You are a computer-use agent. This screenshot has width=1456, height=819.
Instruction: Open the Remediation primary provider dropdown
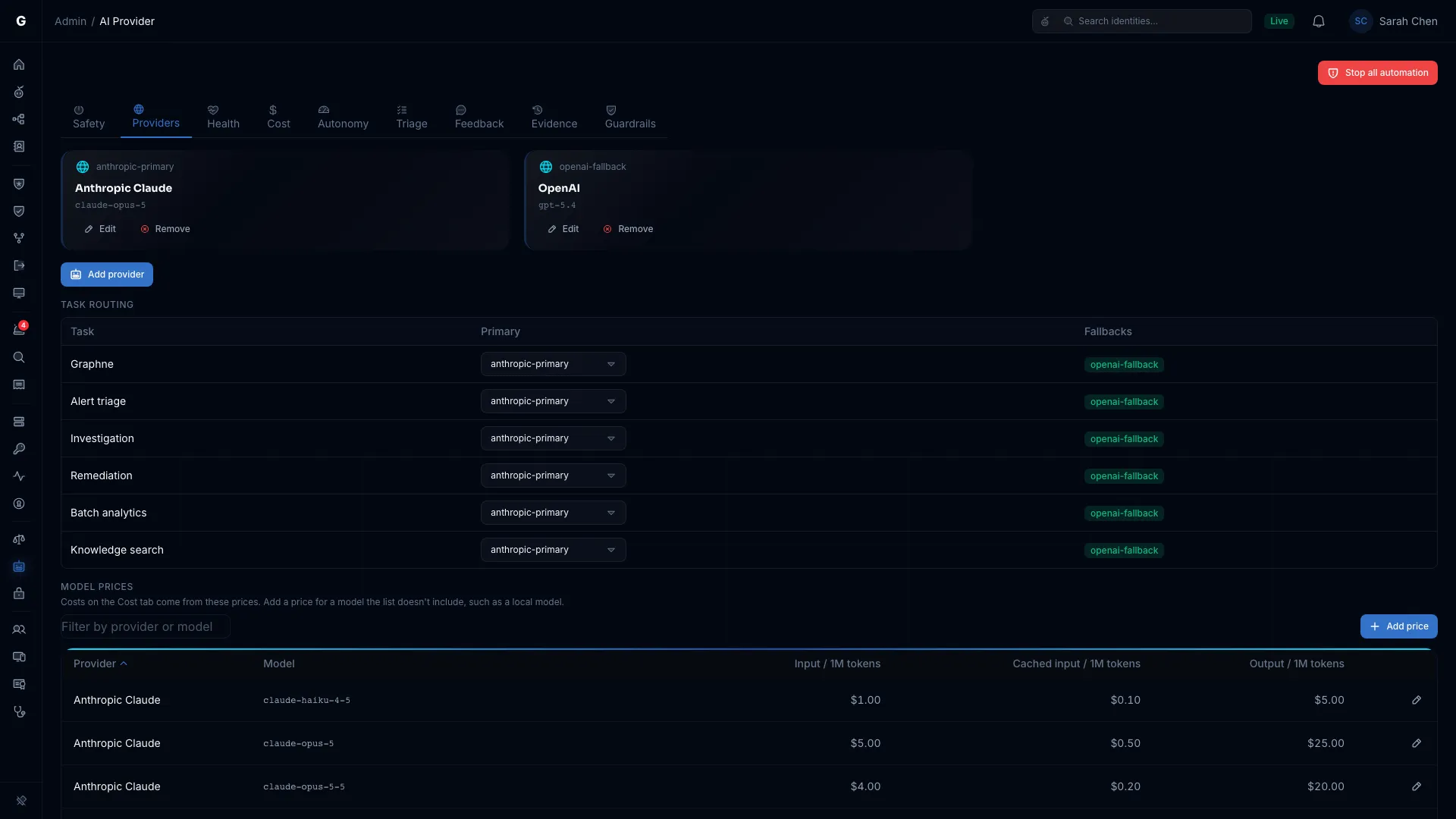point(553,475)
